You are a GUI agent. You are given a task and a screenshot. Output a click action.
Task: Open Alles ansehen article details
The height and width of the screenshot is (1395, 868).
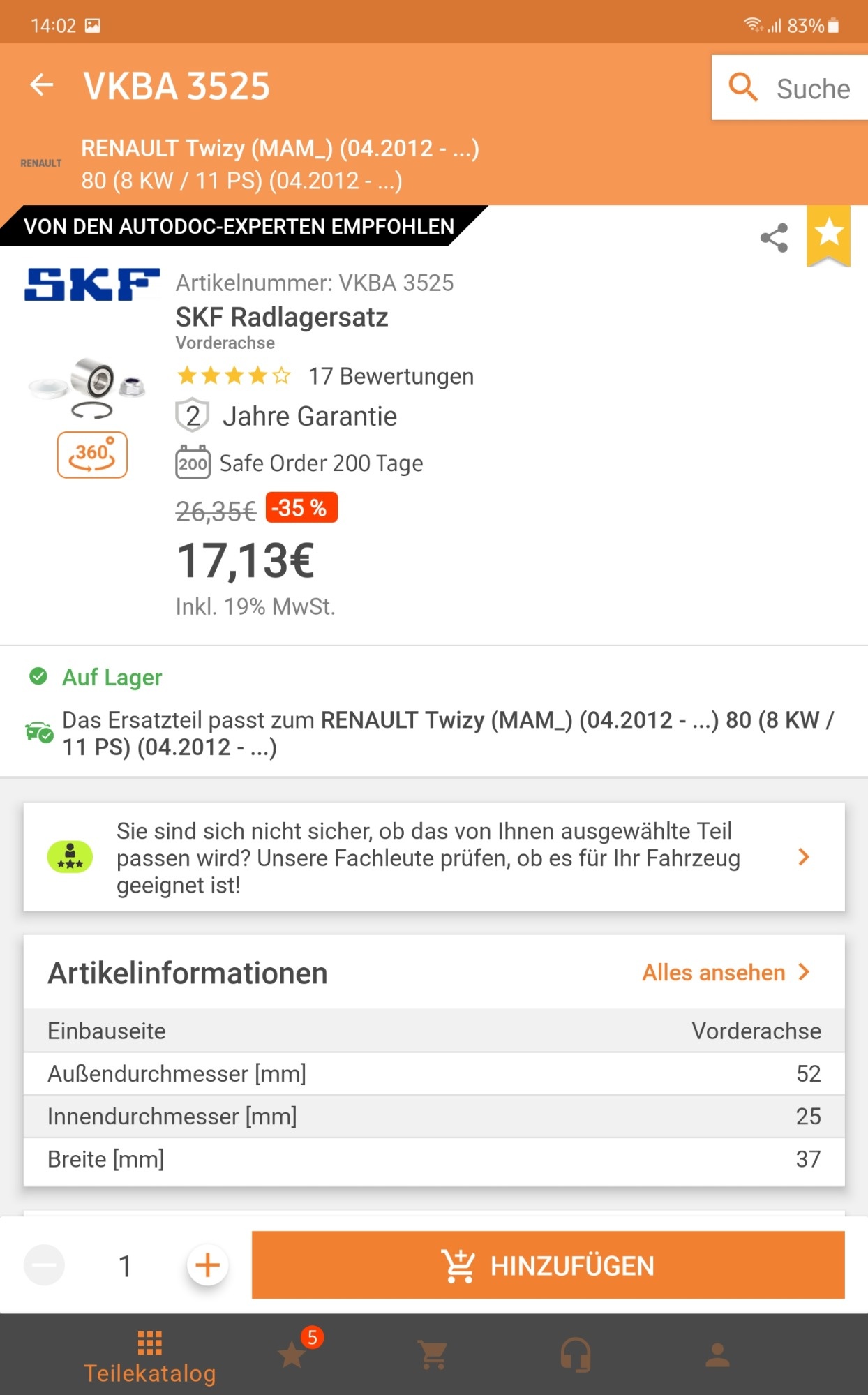(713, 973)
